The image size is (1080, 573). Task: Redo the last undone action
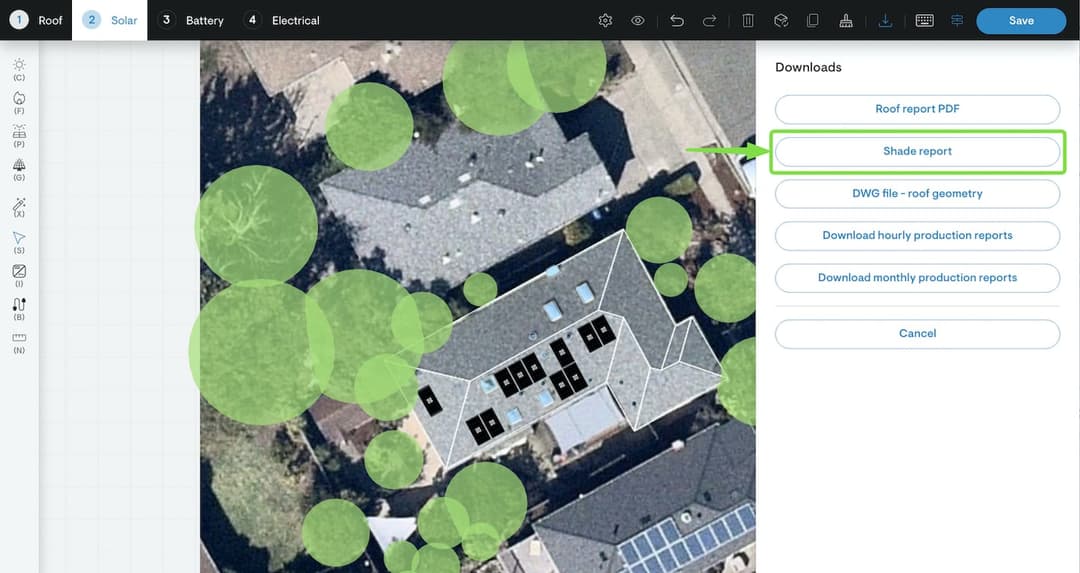(709, 20)
